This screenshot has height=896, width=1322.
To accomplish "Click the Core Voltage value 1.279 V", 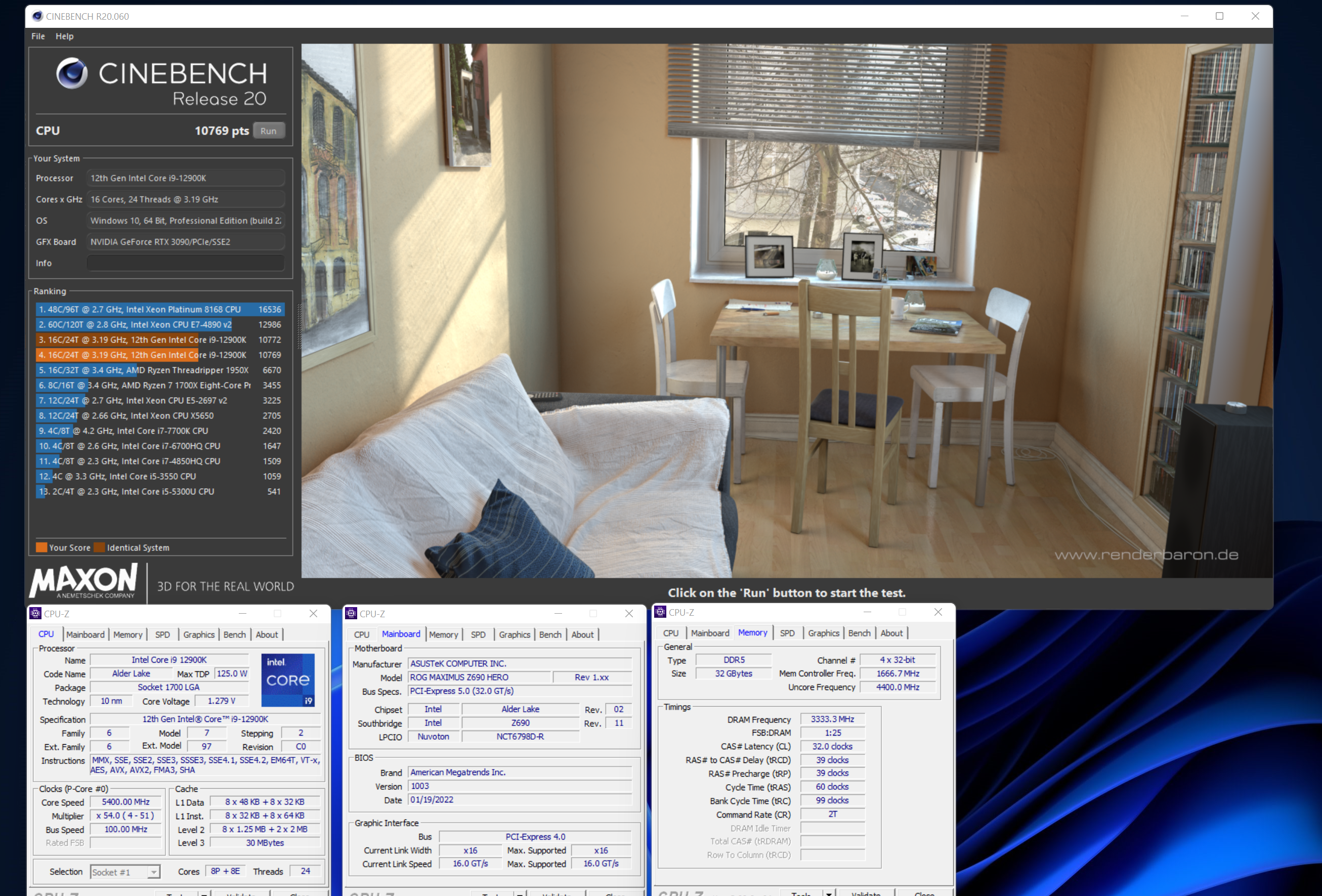I will pos(221,701).
